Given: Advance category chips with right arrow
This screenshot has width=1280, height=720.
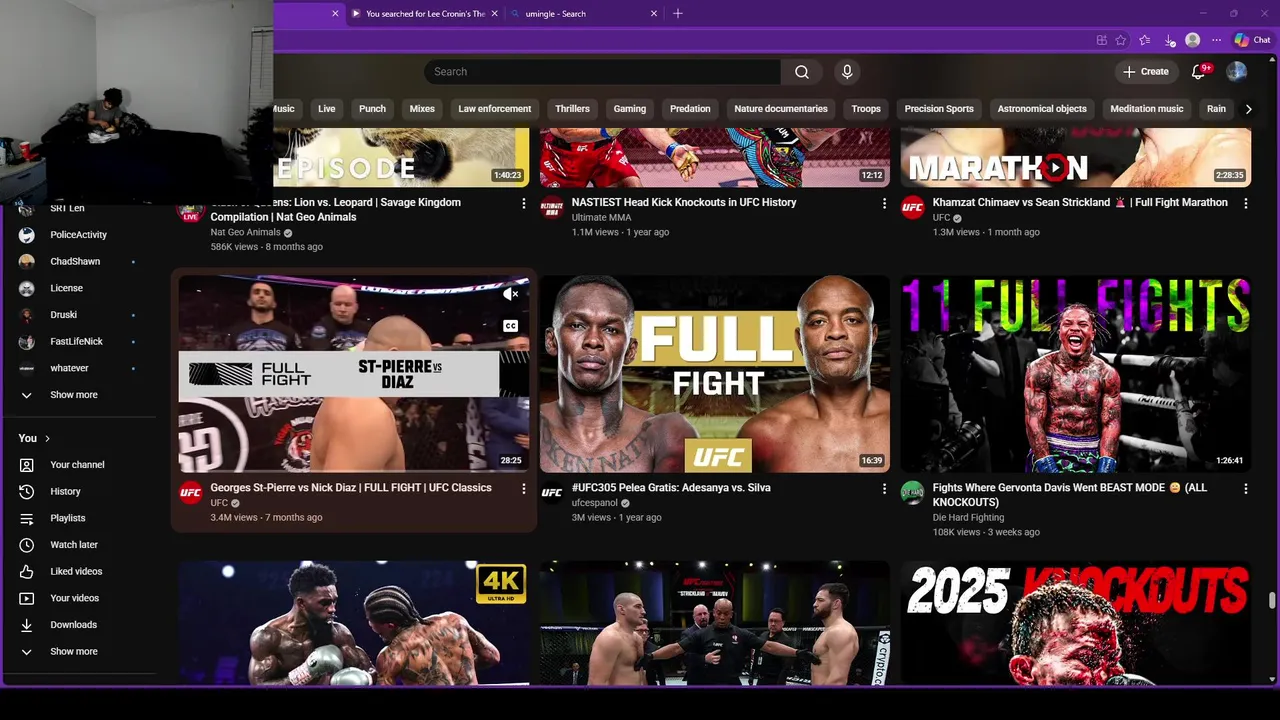Looking at the screenshot, I should 1248,109.
